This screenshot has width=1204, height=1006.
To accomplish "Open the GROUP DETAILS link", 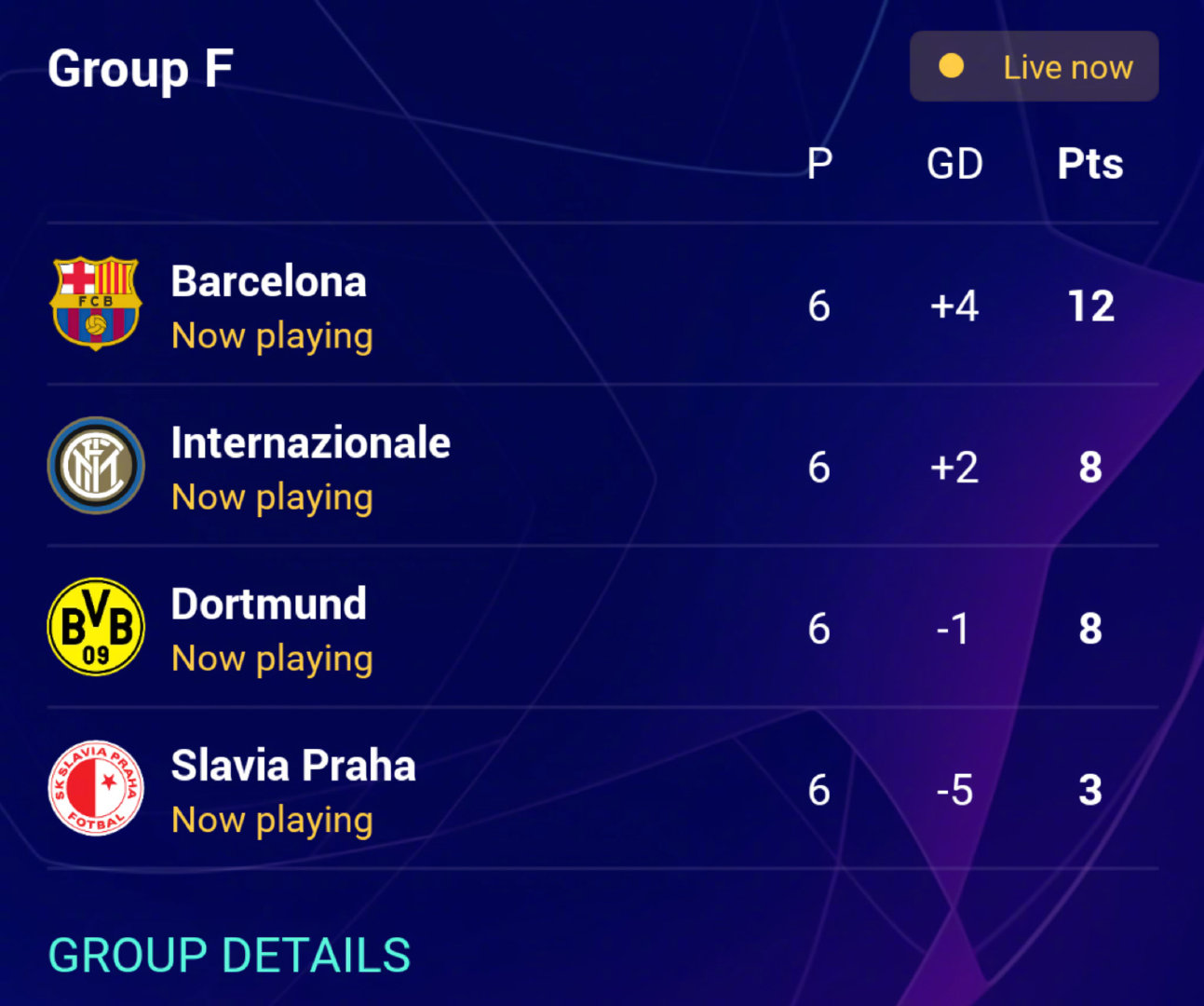I will [229, 956].
